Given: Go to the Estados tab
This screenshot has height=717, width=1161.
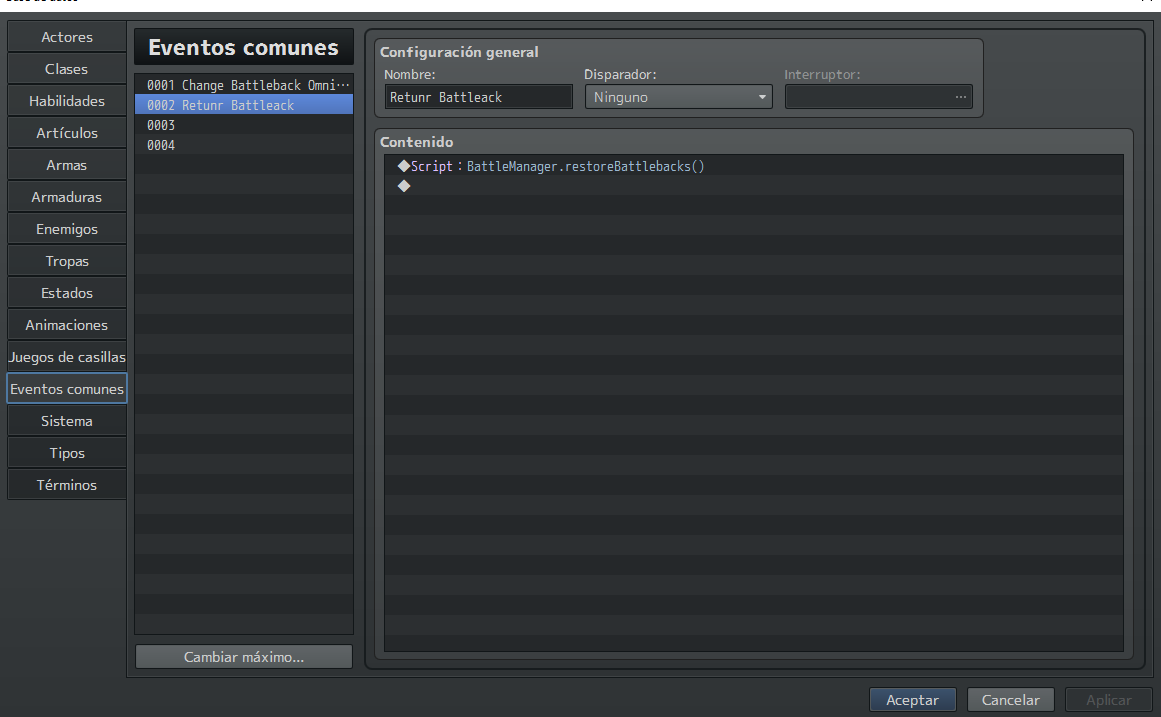Looking at the screenshot, I should point(67,293).
